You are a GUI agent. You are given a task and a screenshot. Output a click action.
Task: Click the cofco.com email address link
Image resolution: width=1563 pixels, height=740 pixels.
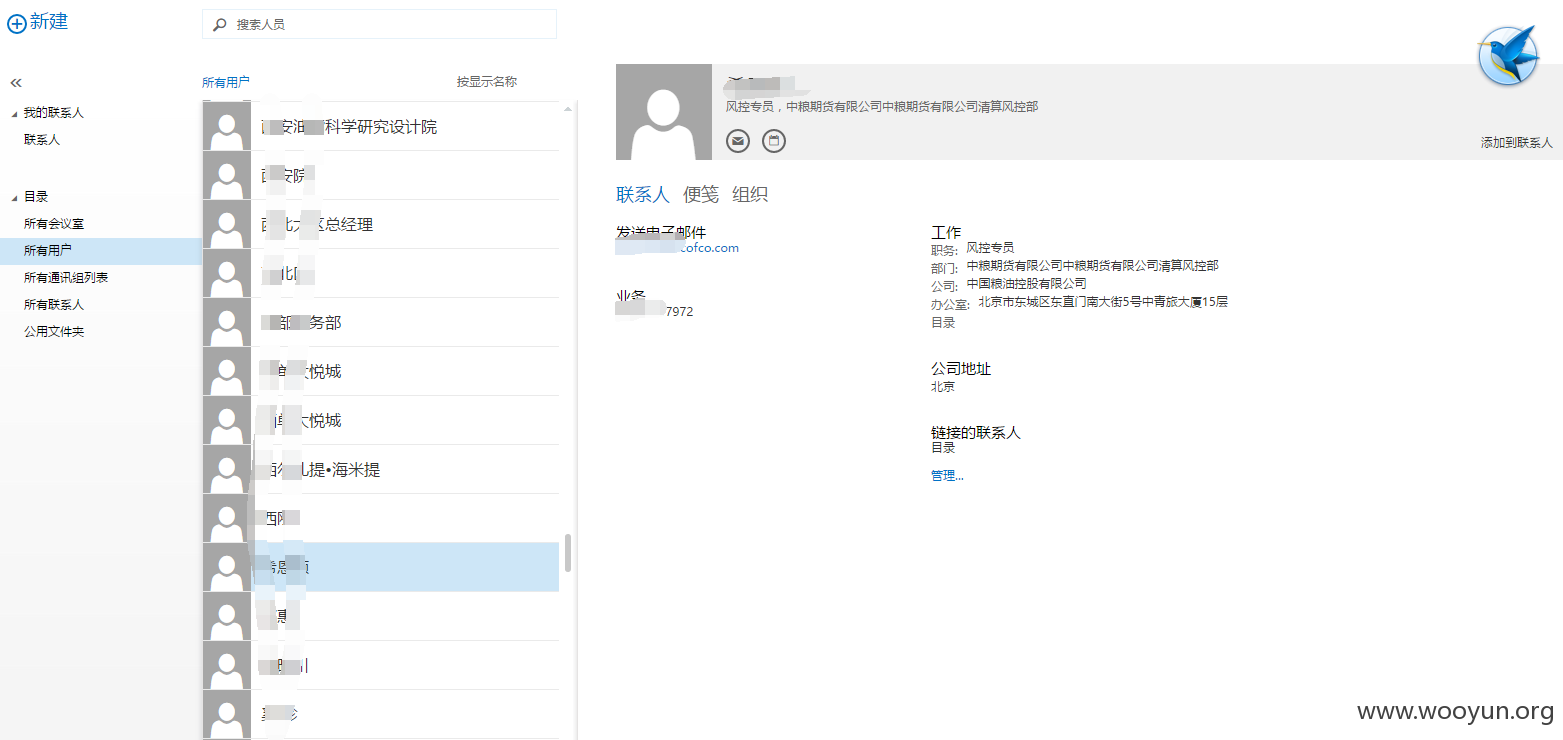(678, 248)
